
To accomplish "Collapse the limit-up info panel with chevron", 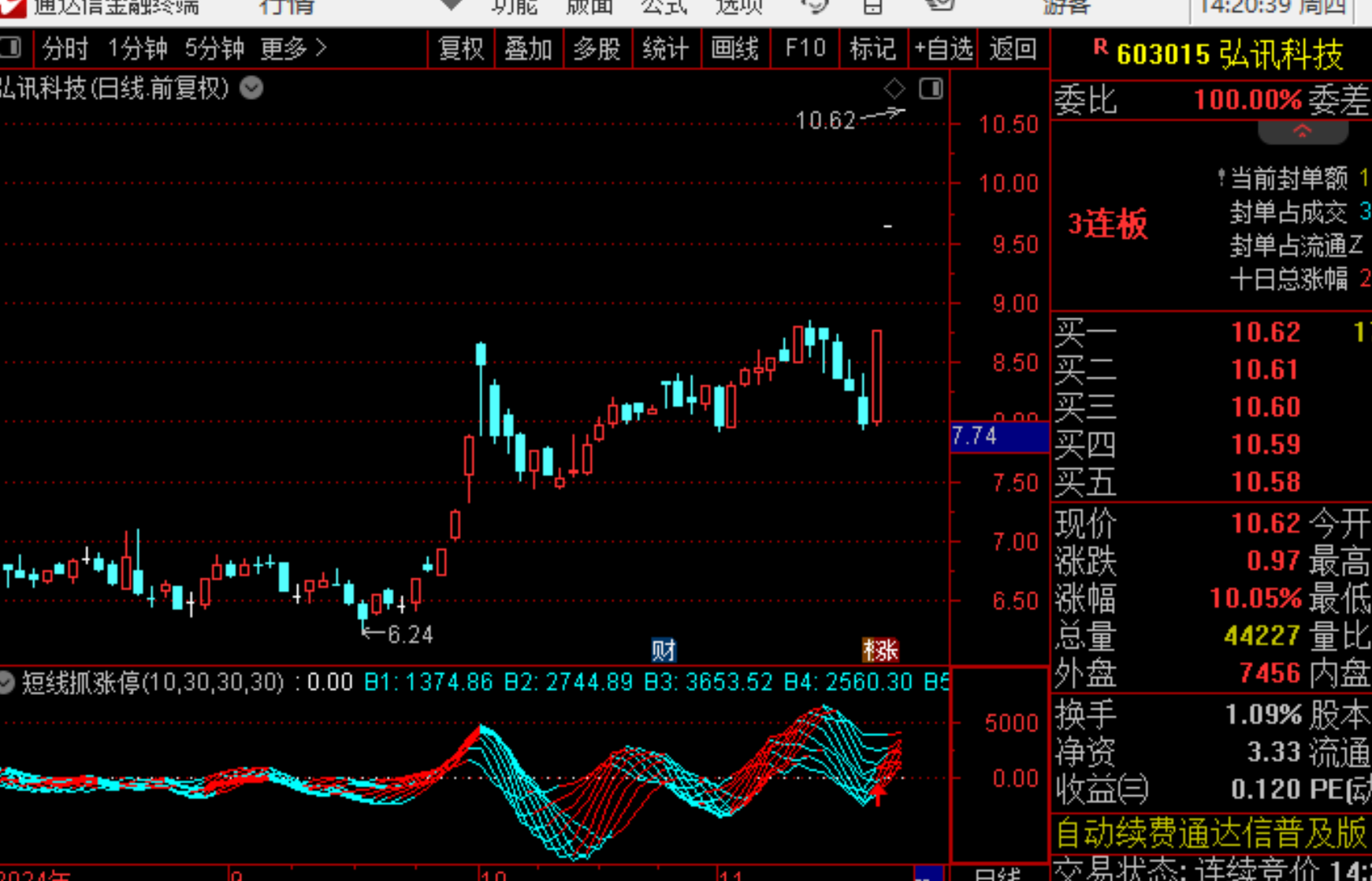I will click(1302, 132).
